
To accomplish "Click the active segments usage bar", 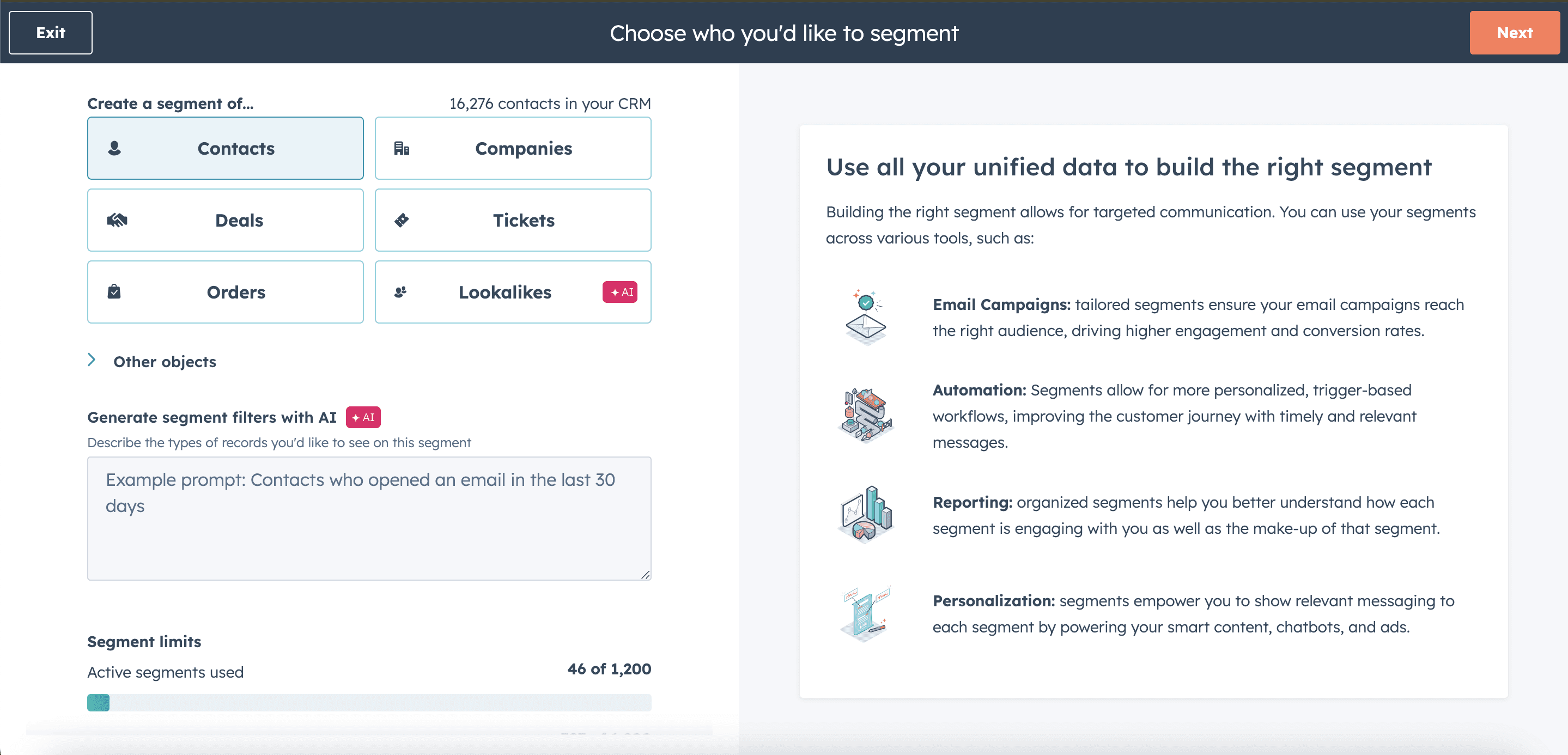I will click(369, 703).
